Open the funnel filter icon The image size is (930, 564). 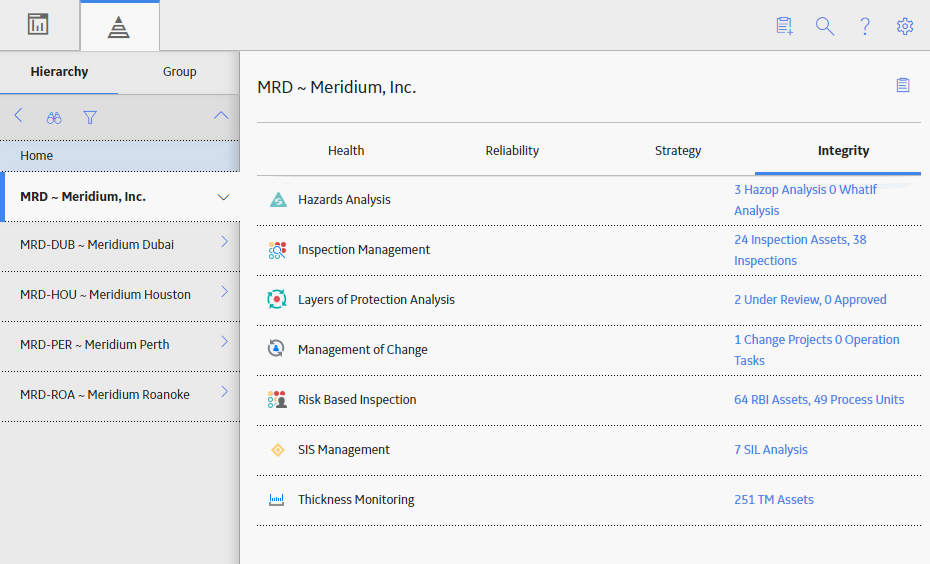point(90,117)
